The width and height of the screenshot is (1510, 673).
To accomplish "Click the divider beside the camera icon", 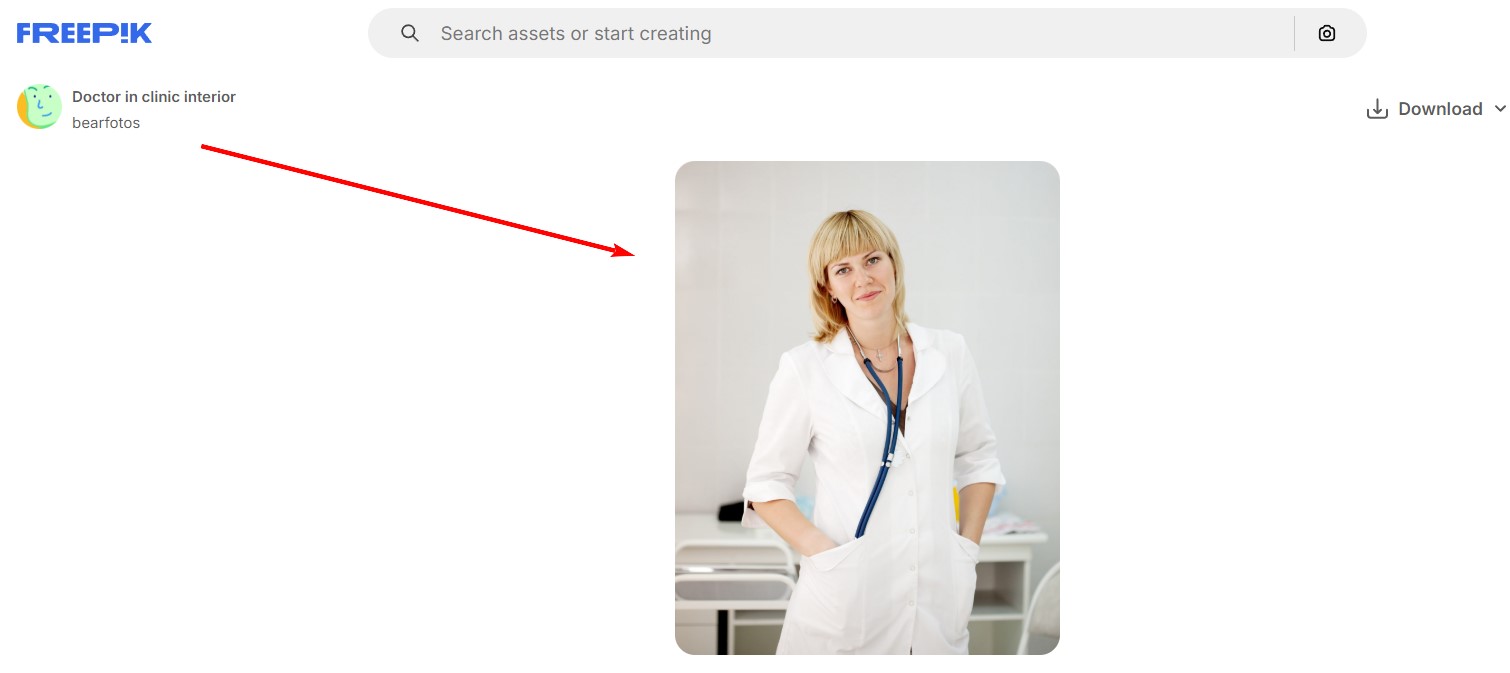I will (x=1294, y=33).
